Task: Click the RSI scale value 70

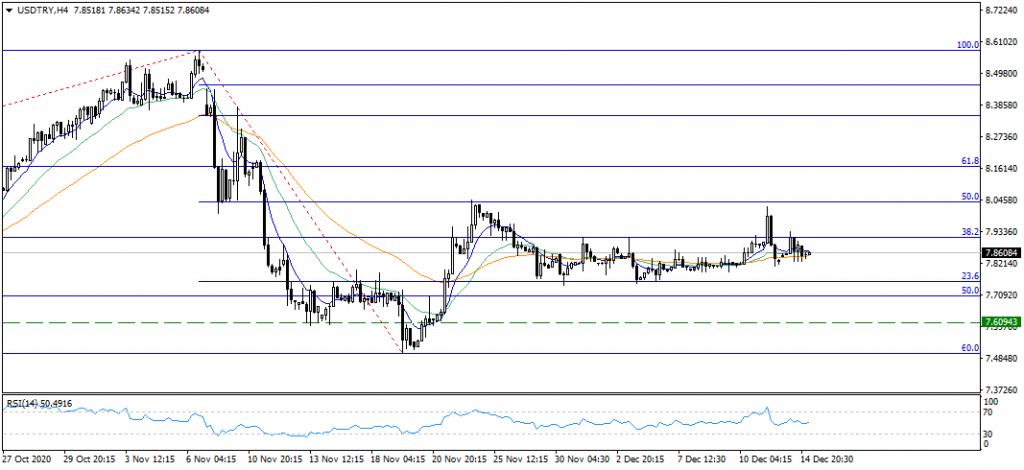Action: pos(989,410)
